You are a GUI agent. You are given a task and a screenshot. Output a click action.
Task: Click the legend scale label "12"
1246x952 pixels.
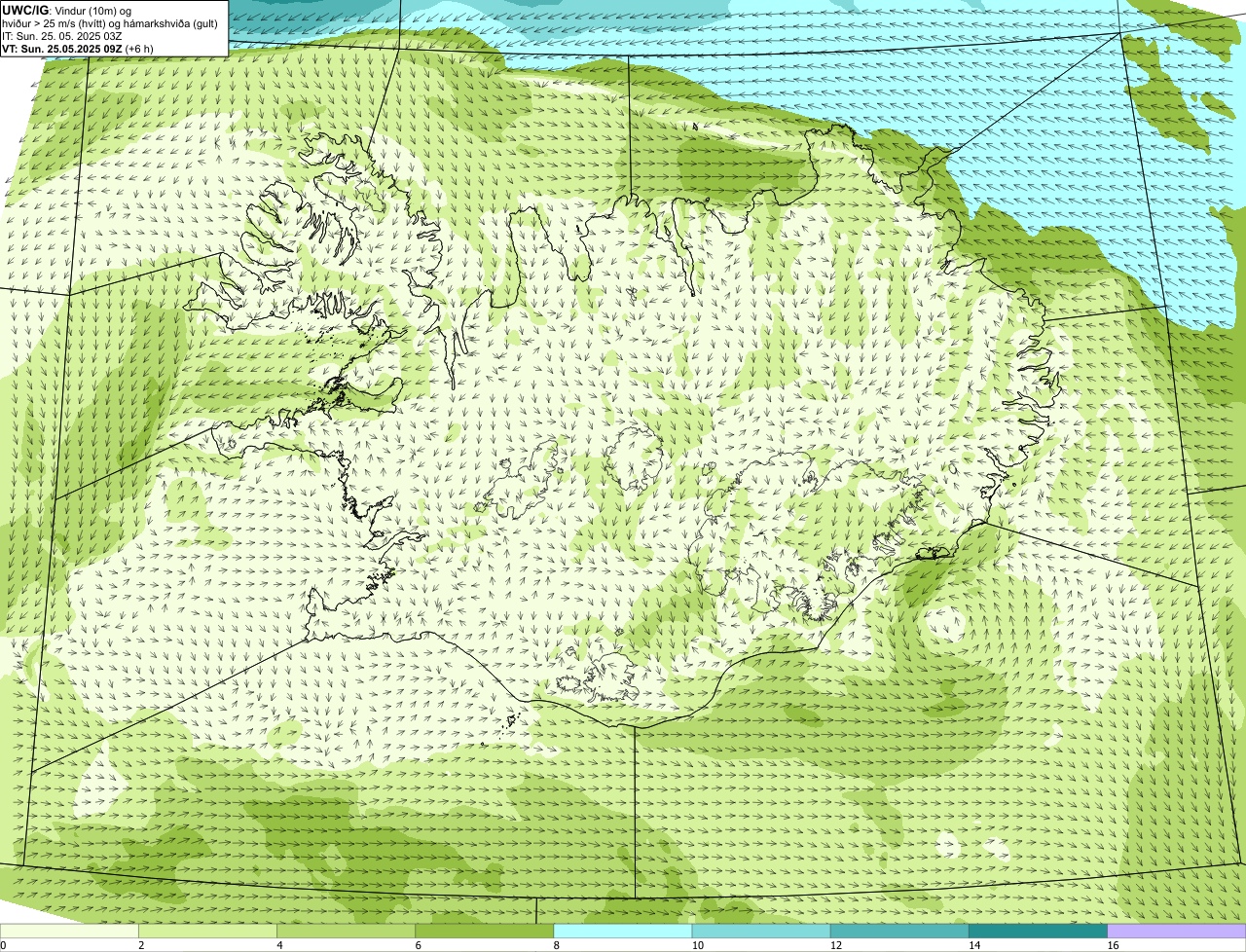[835, 945]
